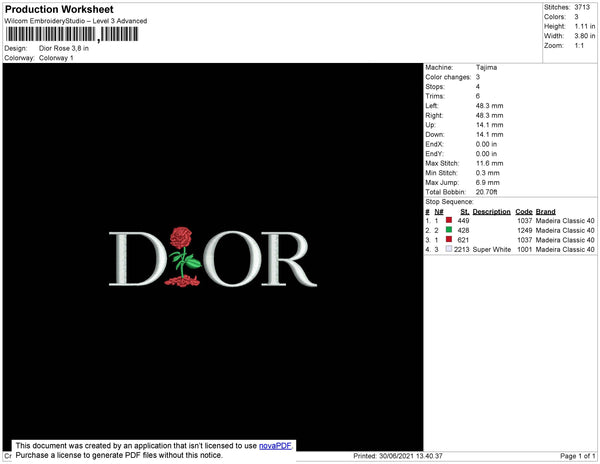Click the Production Worksheet title
Viewport: 600px width, 464px height.
point(59,9)
